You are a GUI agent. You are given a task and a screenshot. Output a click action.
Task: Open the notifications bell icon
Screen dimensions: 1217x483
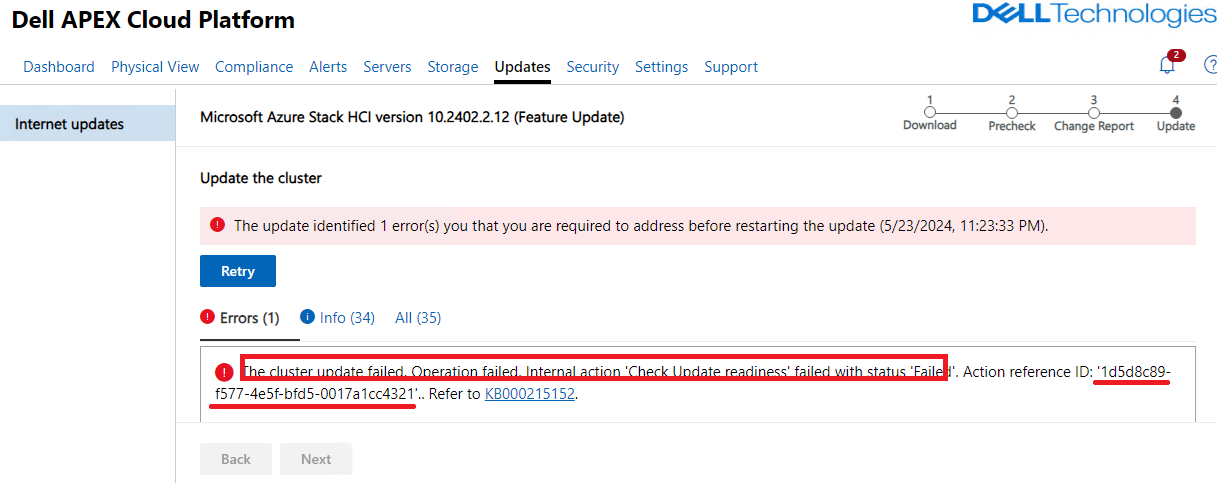click(1166, 66)
